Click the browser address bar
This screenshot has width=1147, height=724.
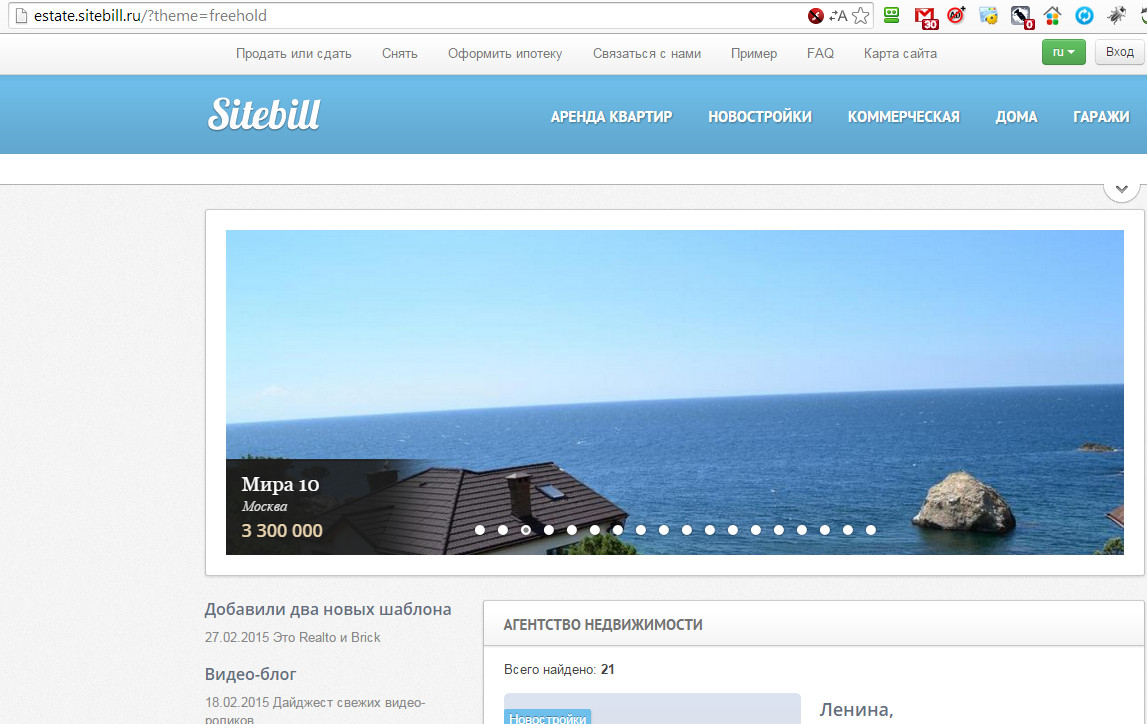400,16
